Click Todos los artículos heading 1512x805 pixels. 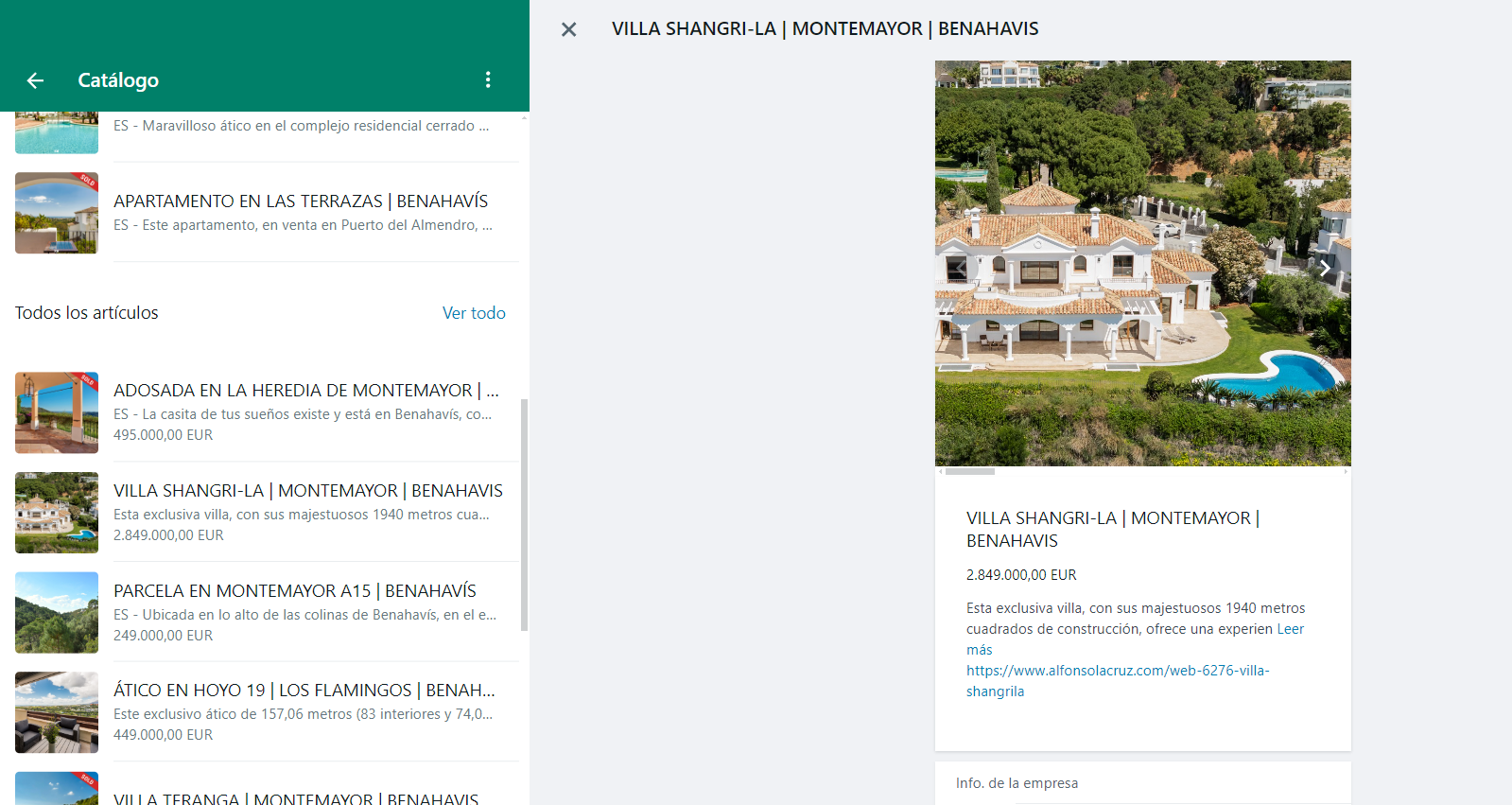pos(87,313)
